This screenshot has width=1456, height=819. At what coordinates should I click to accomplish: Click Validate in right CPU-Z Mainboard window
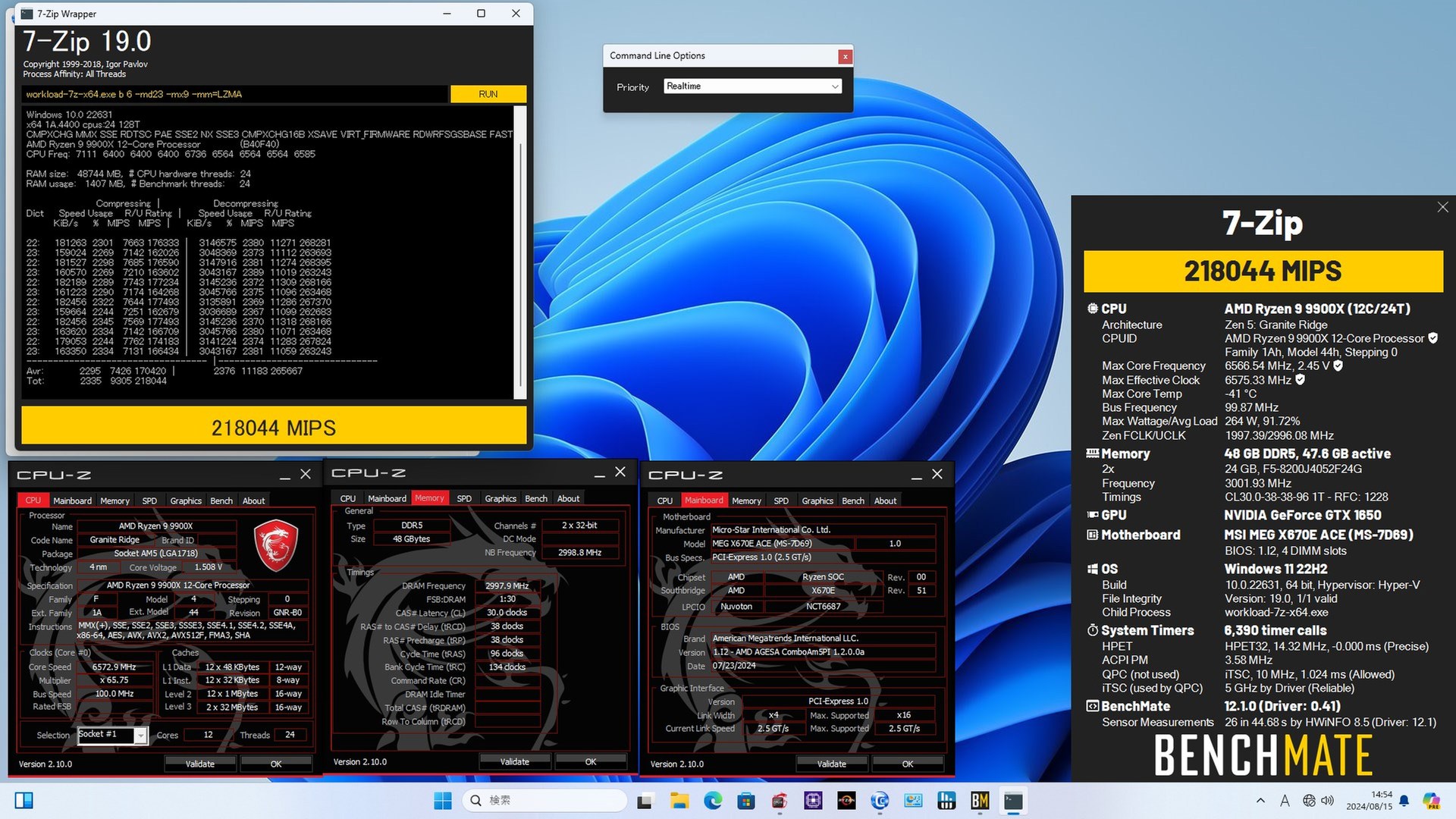(832, 764)
